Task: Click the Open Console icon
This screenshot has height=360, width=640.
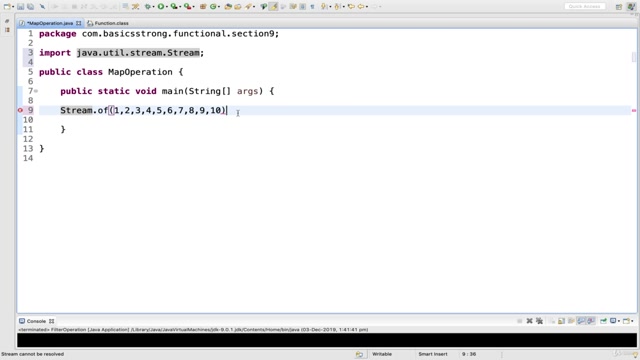Action: coord(626,321)
